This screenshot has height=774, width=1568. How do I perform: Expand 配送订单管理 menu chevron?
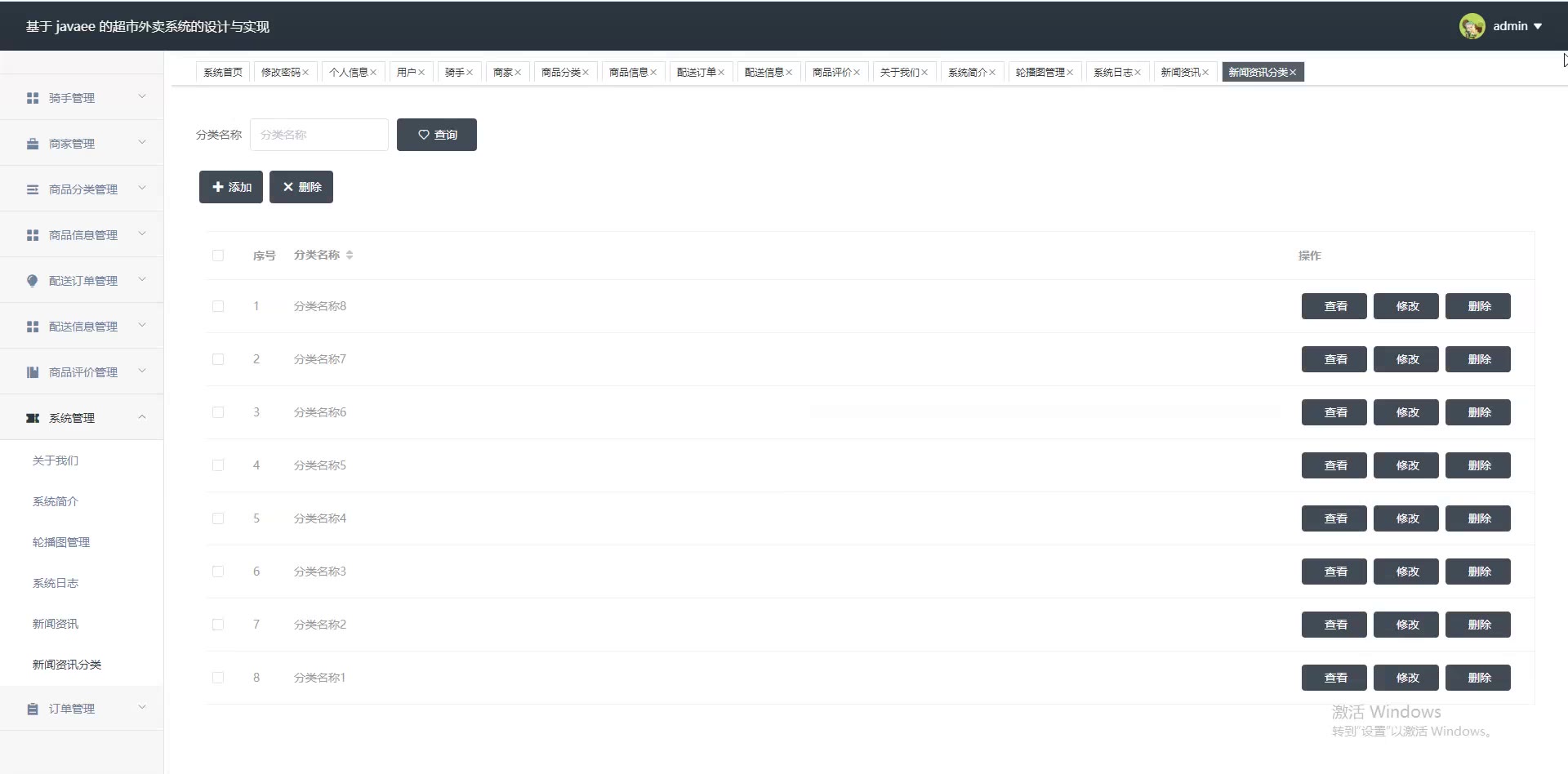pos(142,279)
